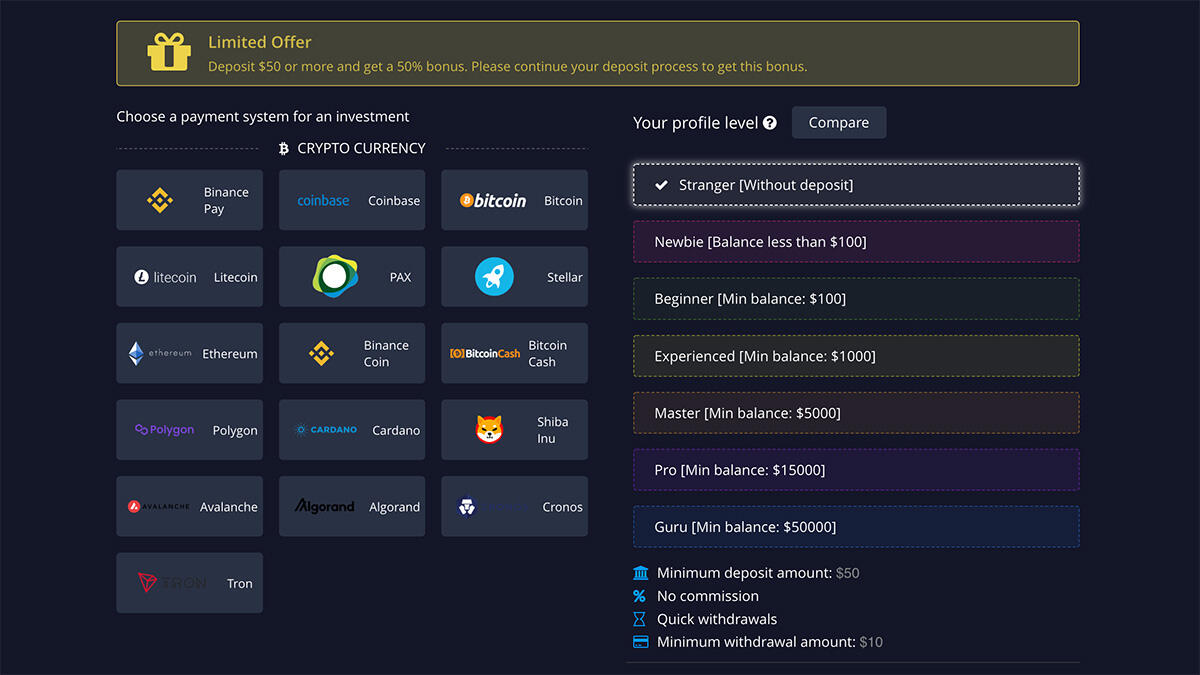The image size is (1200, 675).
Task: Select the Master min balance $5000 level
Action: click(x=856, y=413)
